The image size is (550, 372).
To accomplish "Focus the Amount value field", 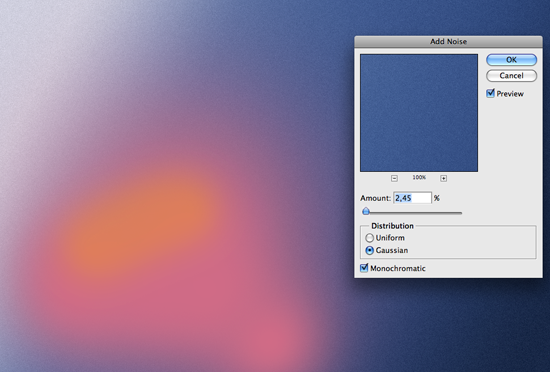I will click(x=412, y=198).
